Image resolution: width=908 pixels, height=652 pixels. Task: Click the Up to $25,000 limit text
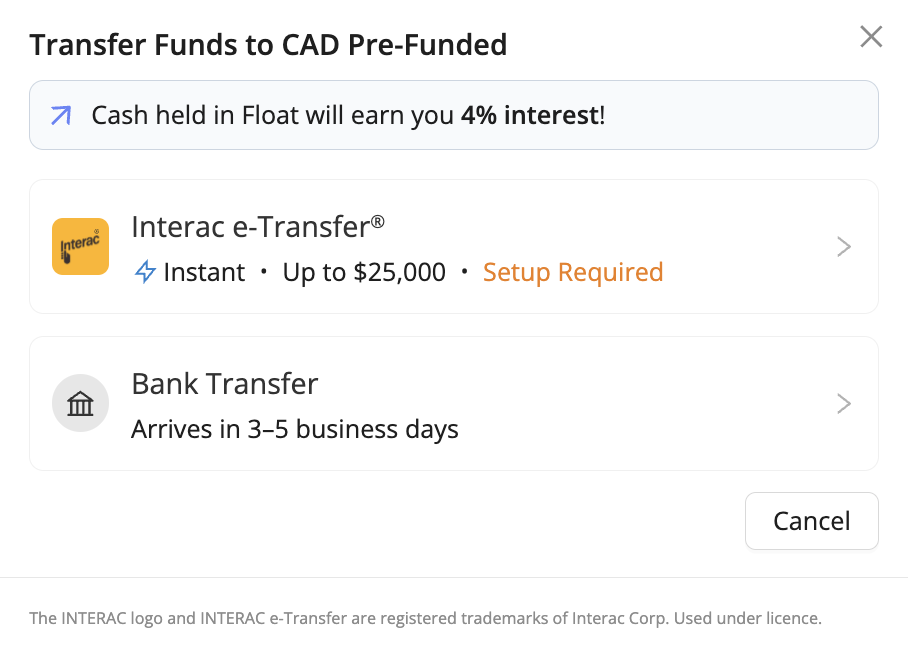pyautogui.click(x=363, y=271)
